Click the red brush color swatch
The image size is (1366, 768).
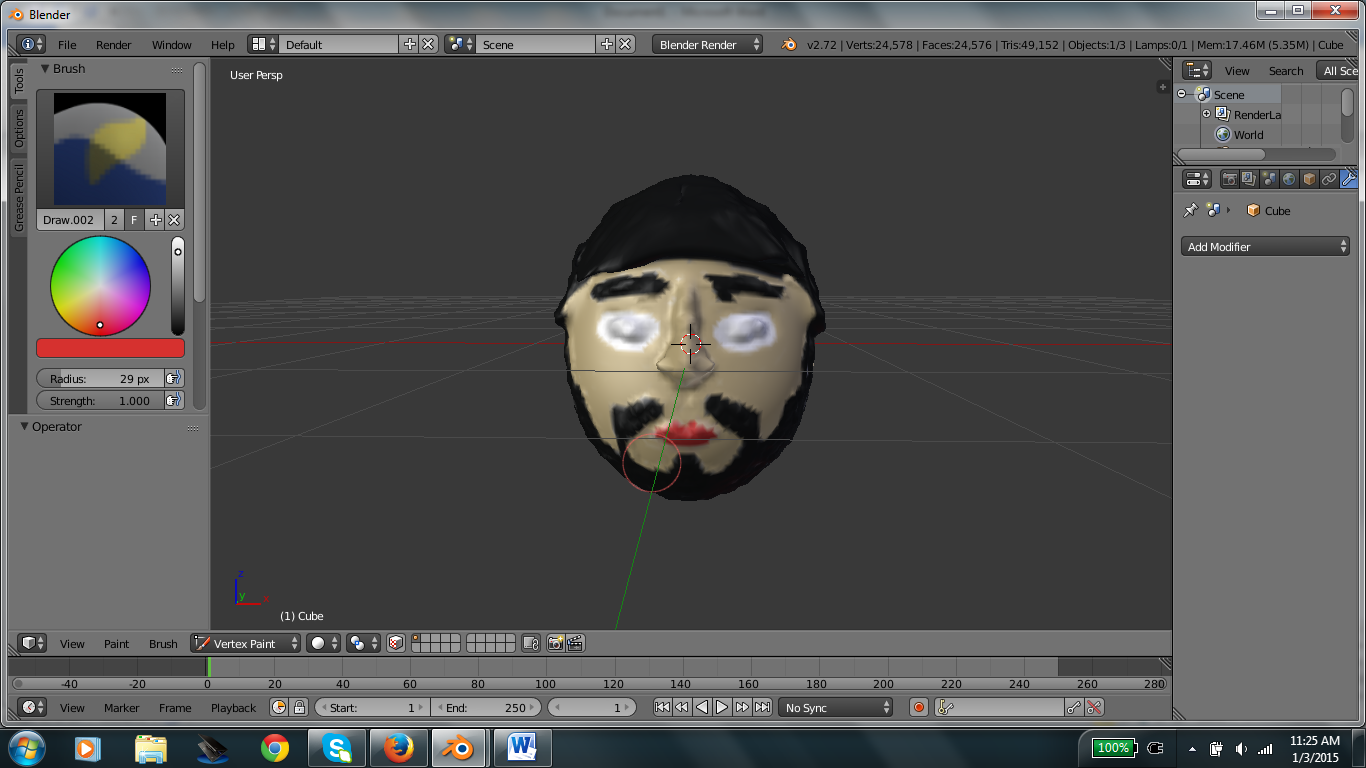pyautogui.click(x=111, y=348)
